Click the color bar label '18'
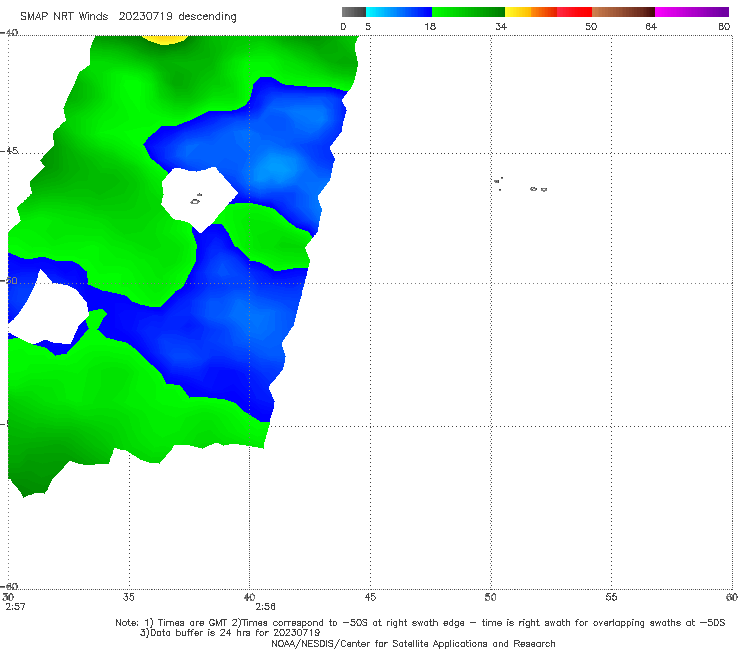The height and width of the screenshot is (650, 740). [x=430, y=27]
